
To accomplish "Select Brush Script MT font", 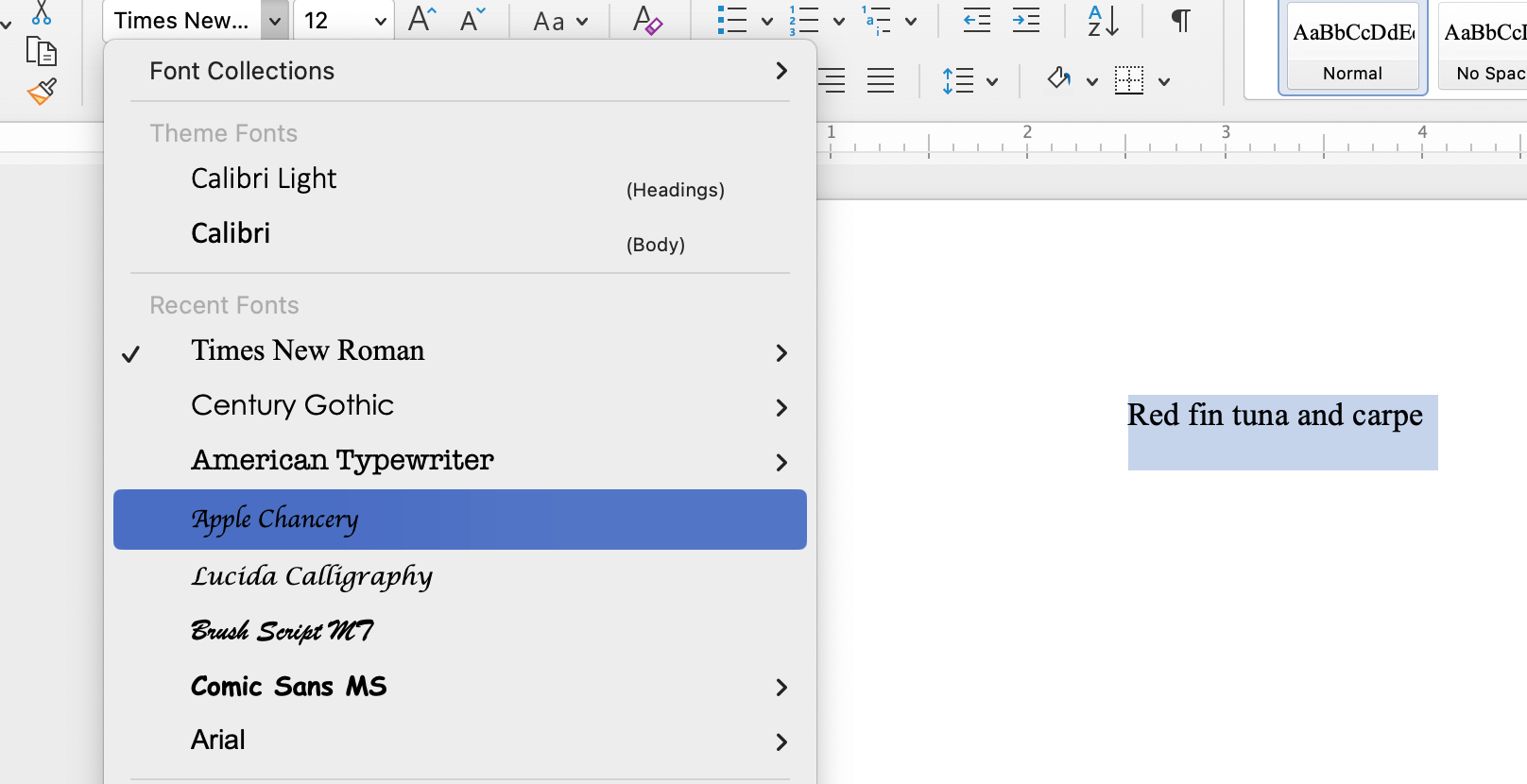I will 460,631.
